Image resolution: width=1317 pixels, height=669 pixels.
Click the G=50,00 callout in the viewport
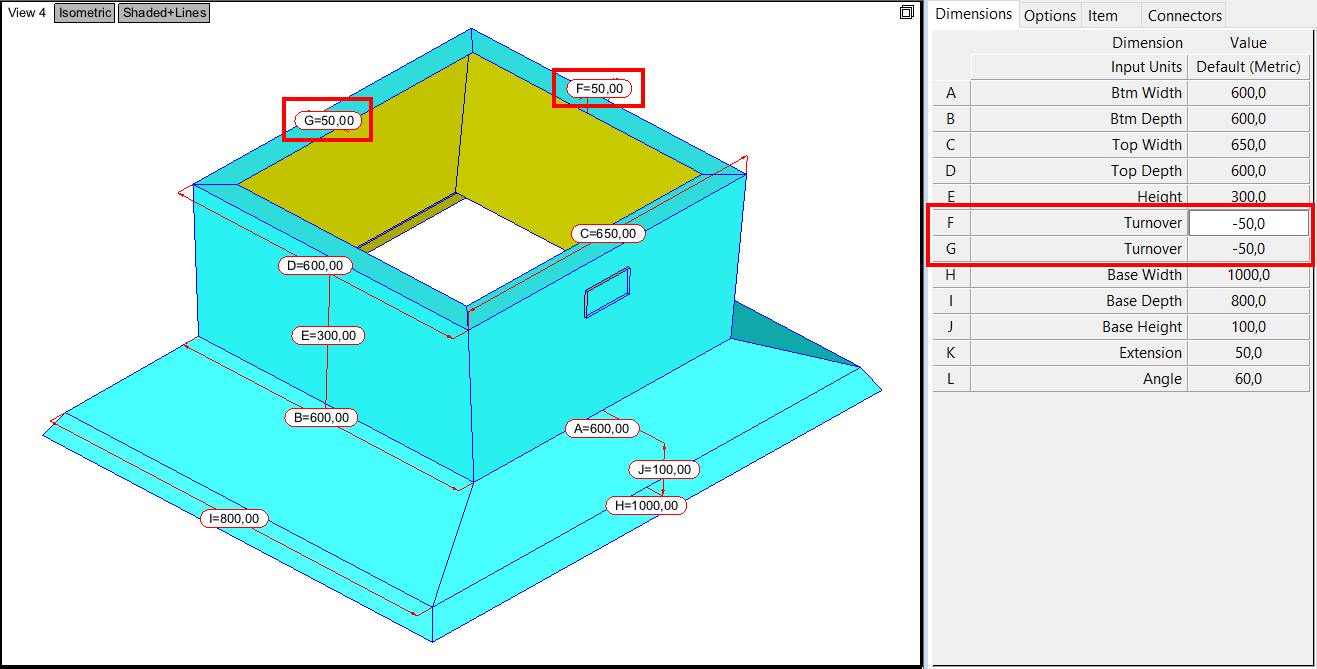pos(326,119)
